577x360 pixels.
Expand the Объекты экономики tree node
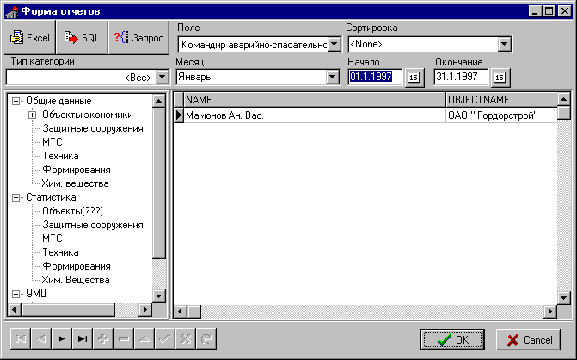(x=32, y=115)
